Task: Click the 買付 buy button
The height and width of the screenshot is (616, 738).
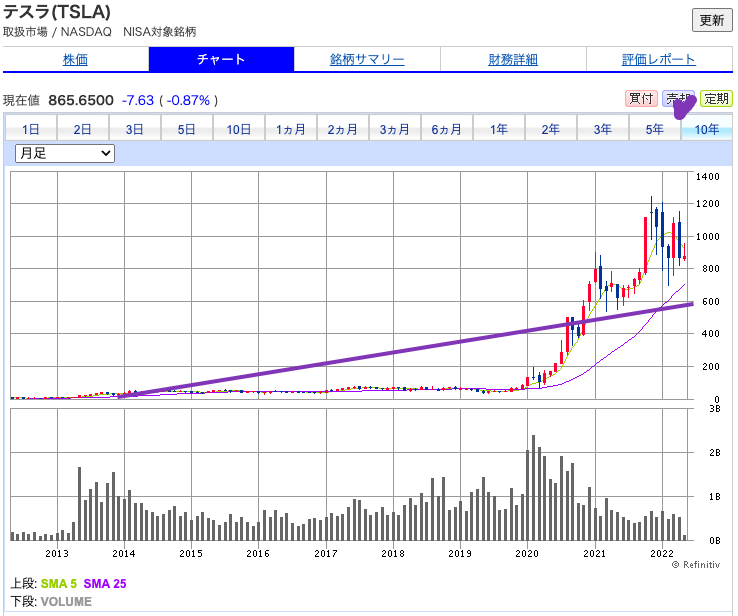Action: tap(641, 99)
